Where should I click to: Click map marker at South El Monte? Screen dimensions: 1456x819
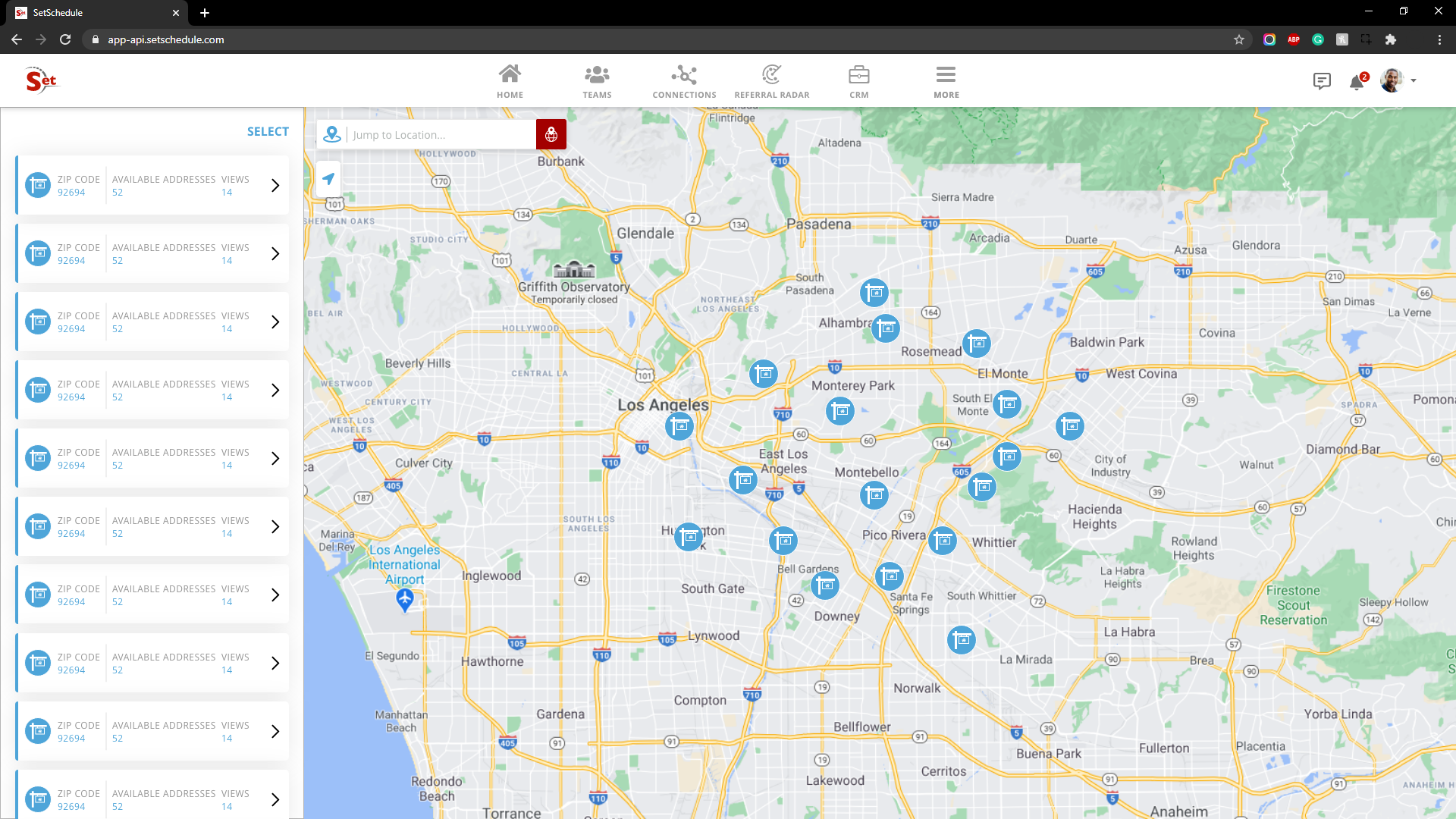pos(1007,404)
